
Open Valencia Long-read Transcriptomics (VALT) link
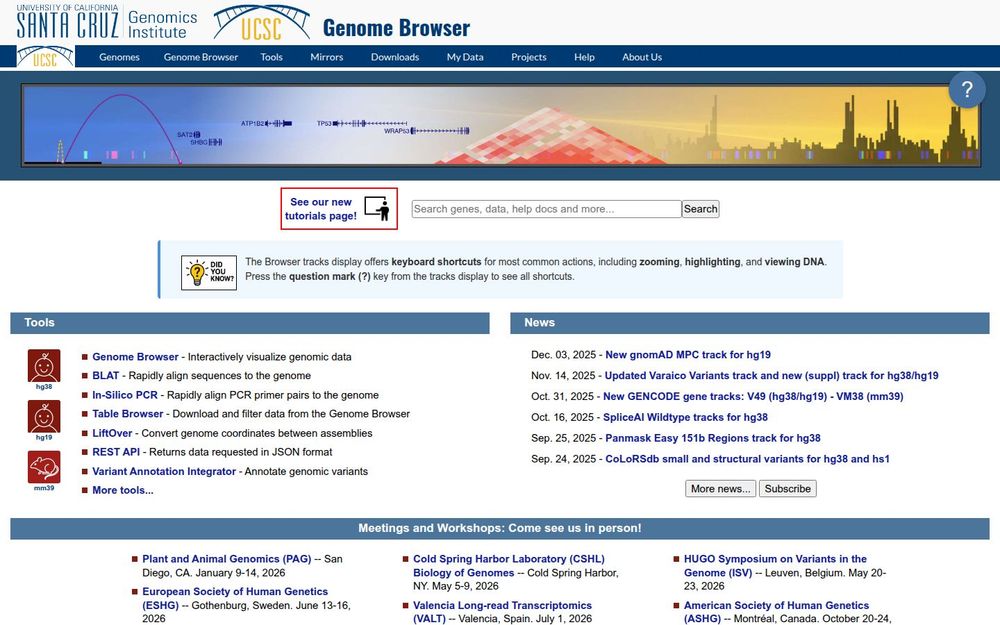pyautogui.click(x=503, y=612)
